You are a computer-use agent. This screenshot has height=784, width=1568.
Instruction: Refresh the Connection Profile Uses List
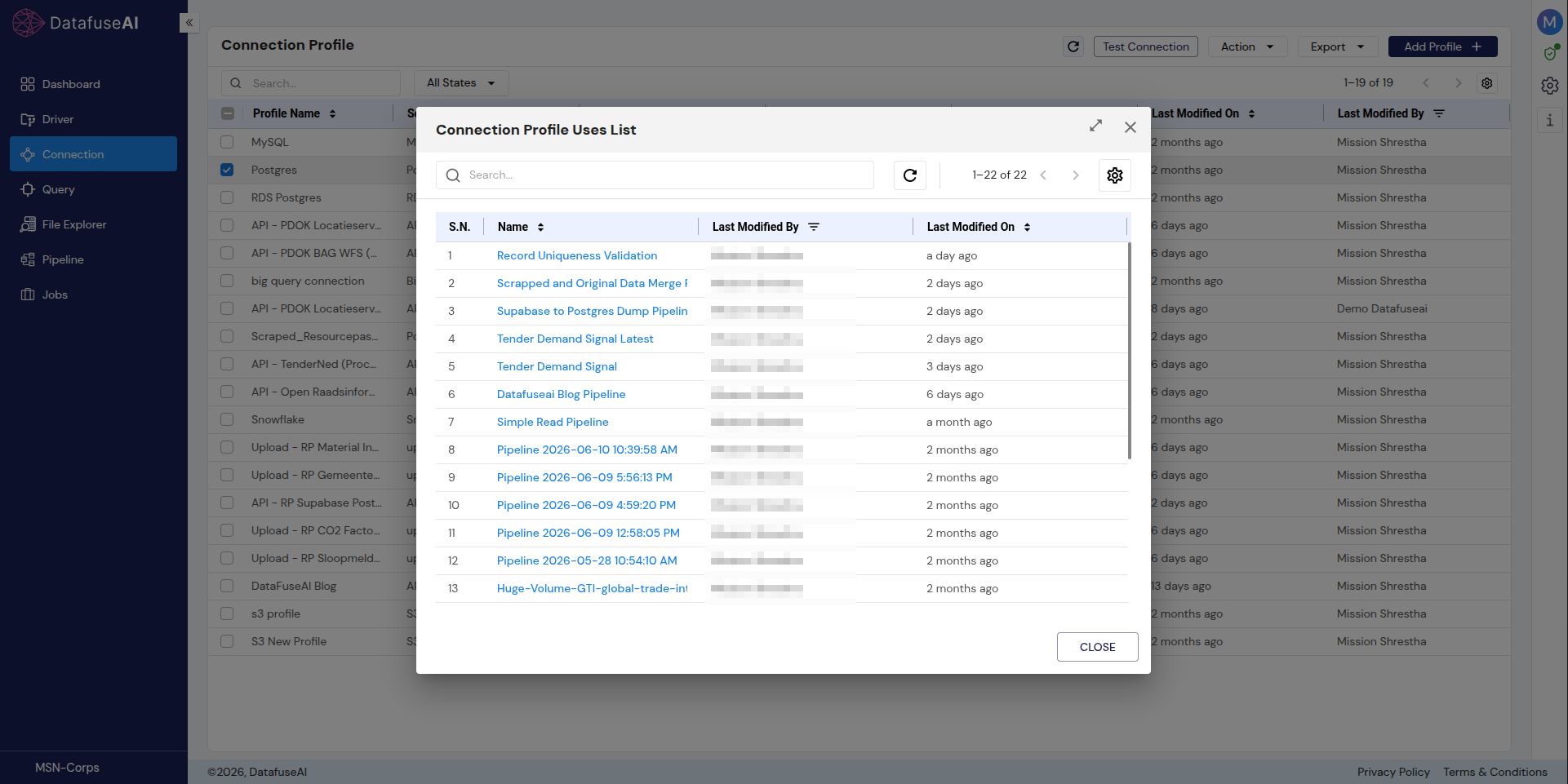910,175
